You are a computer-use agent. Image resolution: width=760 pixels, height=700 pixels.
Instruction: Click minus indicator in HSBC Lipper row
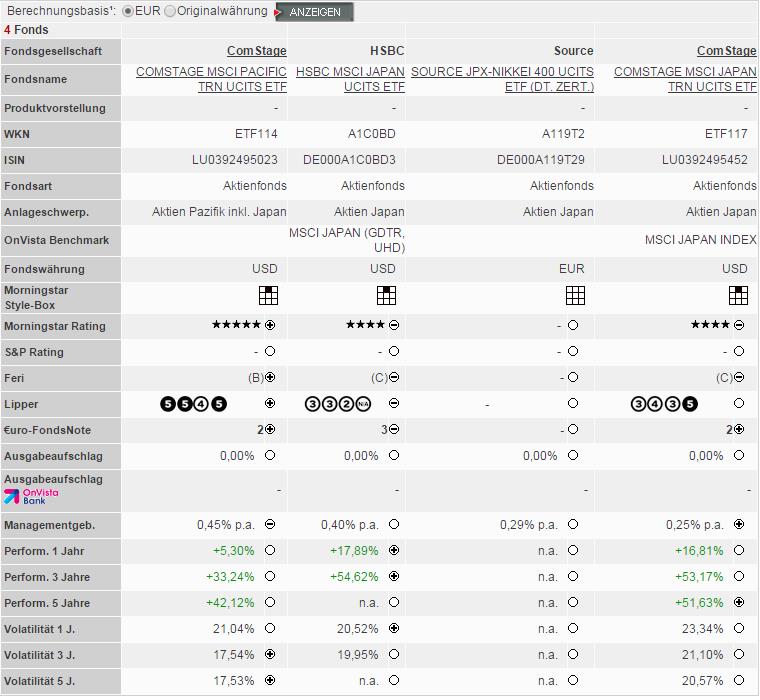click(x=394, y=403)
